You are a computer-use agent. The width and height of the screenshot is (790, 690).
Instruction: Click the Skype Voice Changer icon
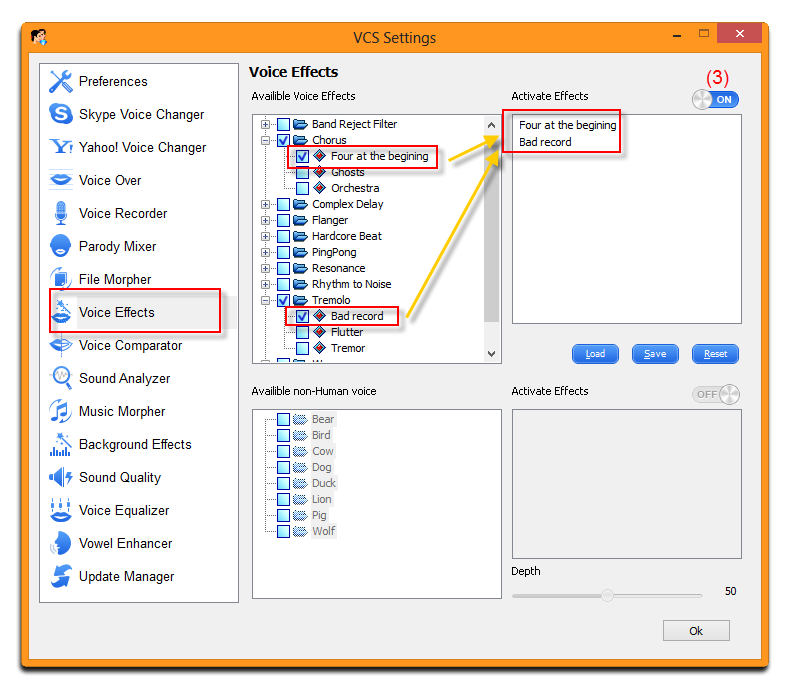pos(61,114)
